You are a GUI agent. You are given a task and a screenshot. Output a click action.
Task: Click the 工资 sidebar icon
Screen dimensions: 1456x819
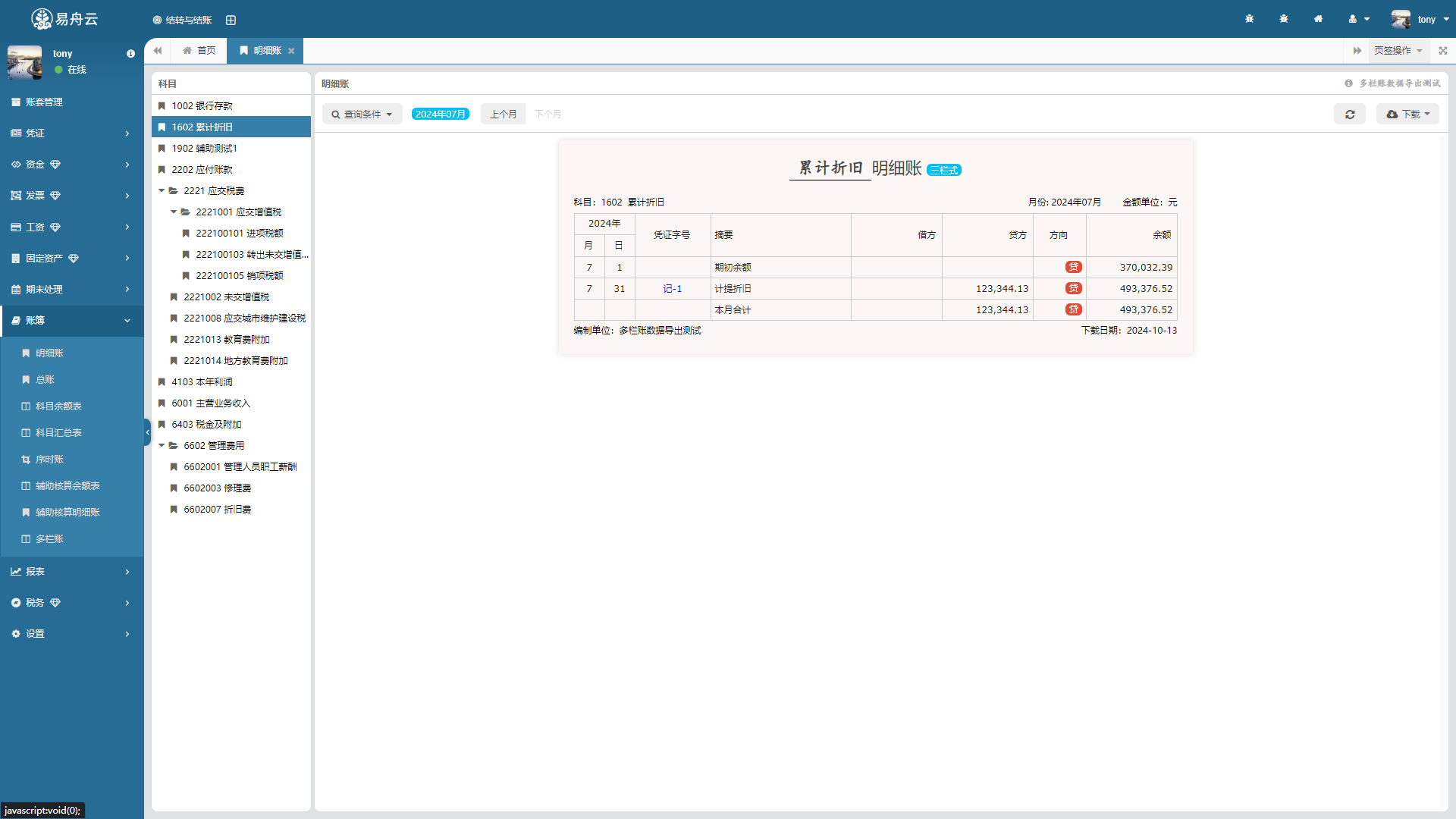tap(15, 227)
